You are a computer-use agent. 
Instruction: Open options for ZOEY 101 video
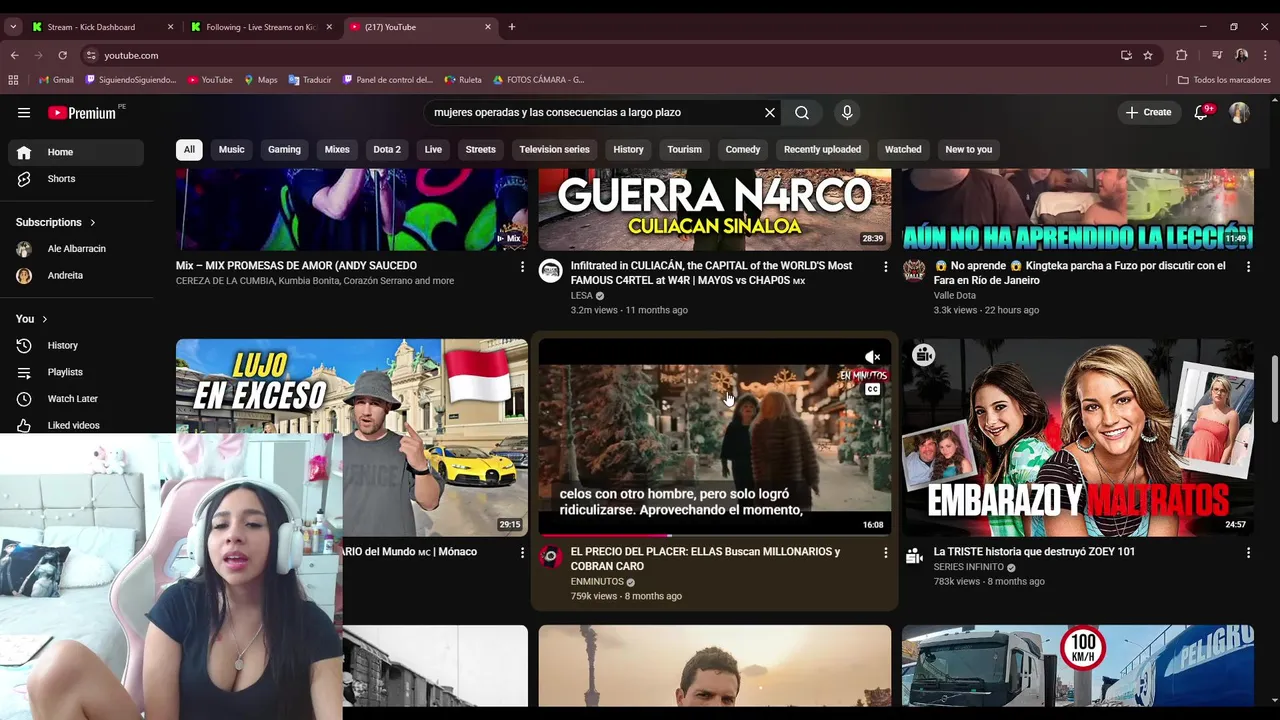1248,553
